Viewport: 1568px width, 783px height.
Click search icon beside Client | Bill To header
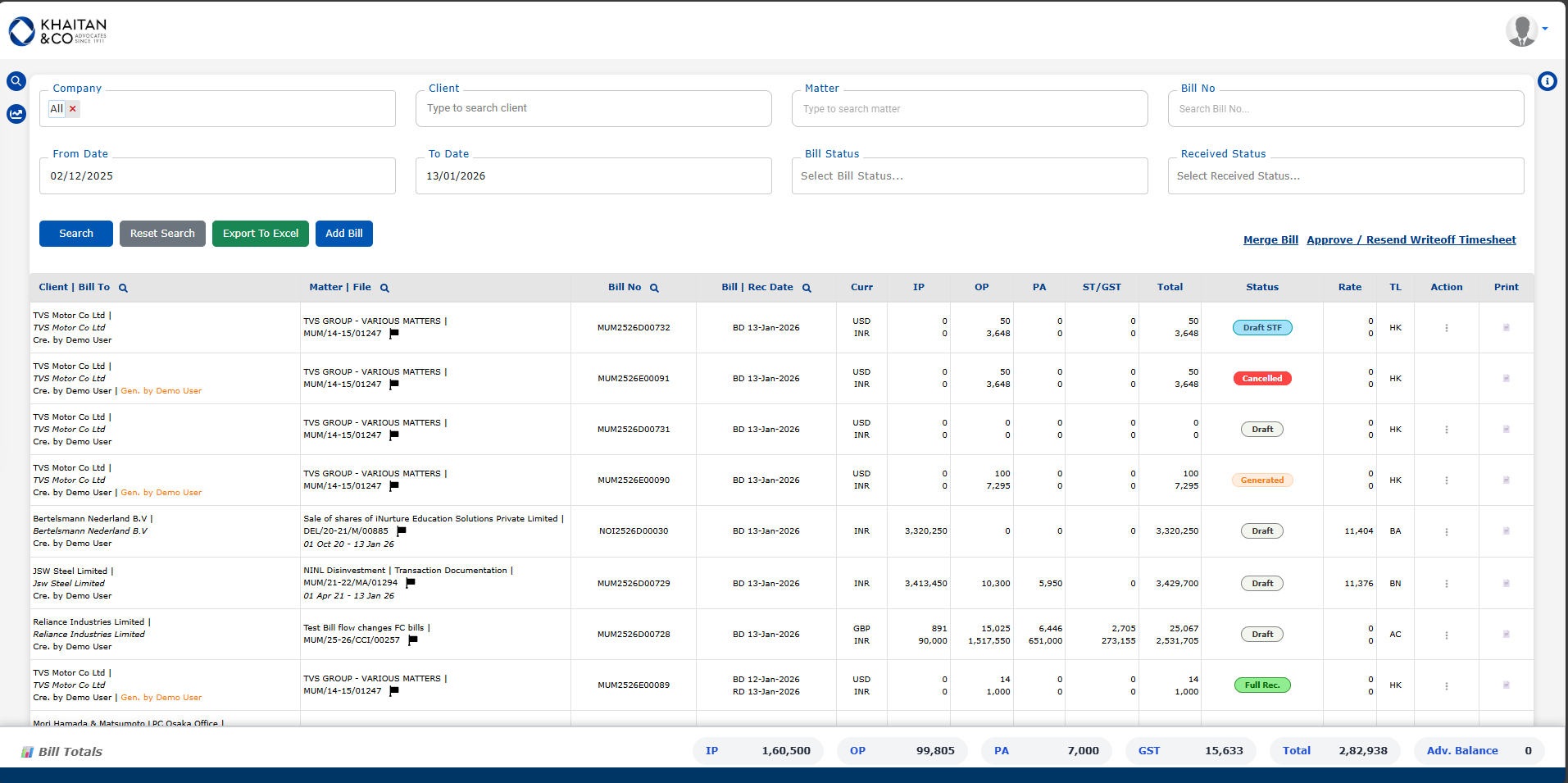pos(123,288)
